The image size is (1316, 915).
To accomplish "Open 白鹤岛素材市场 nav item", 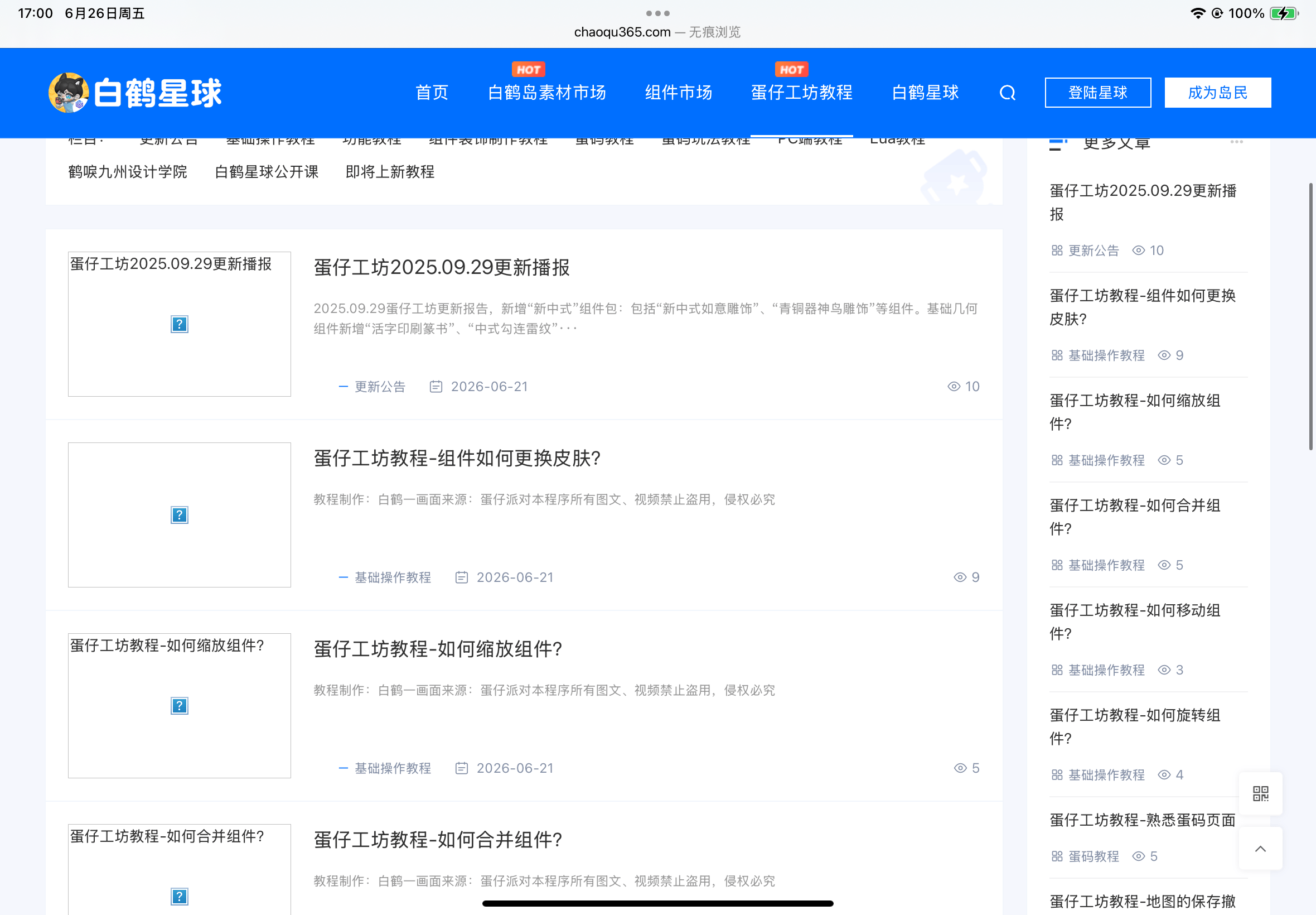I will pos(547,93).
